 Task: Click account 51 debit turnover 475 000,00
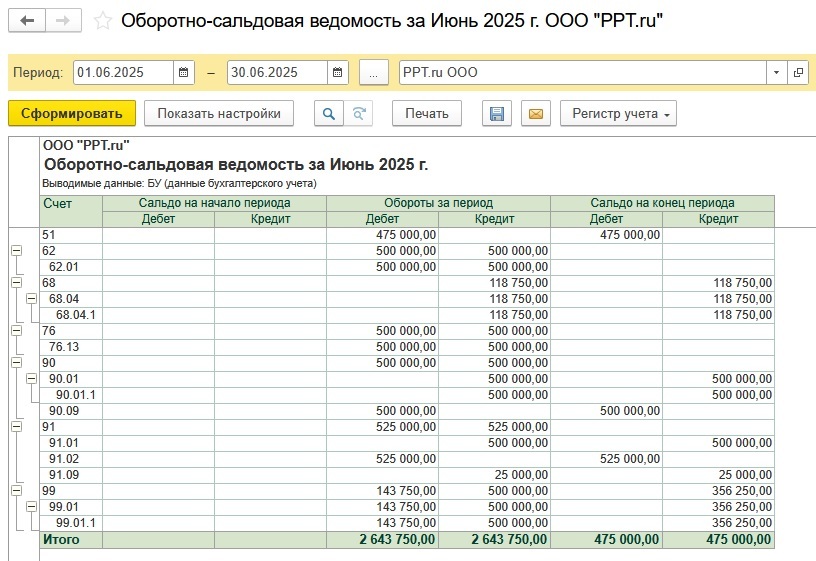tap(382, 235)
